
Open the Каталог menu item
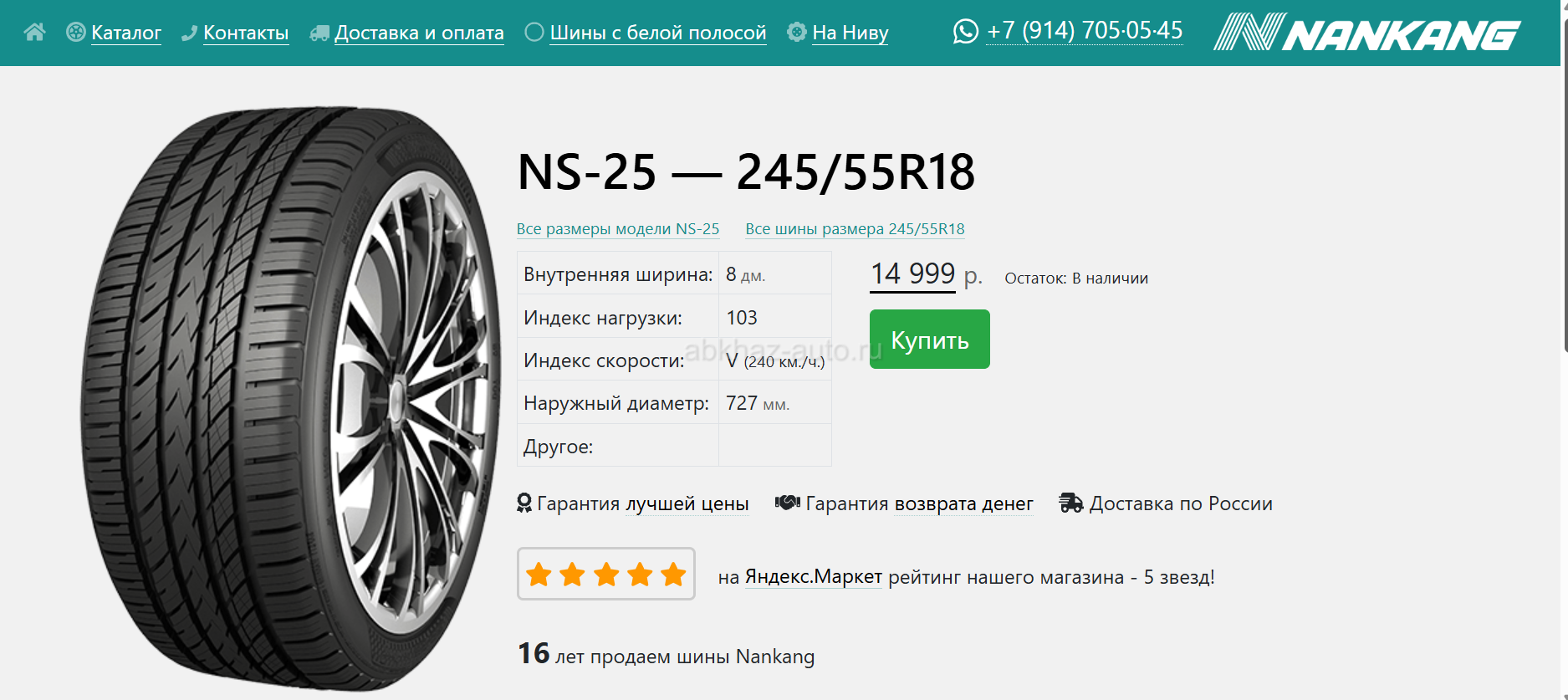coord(126,33)
